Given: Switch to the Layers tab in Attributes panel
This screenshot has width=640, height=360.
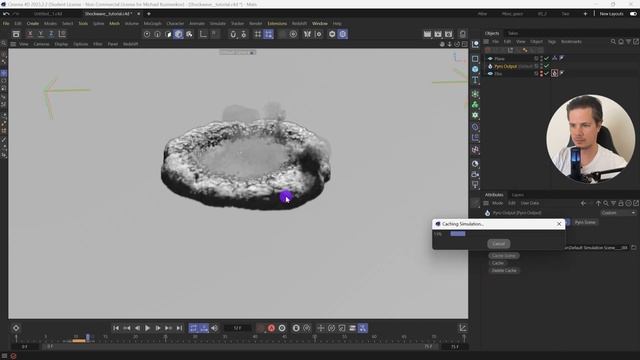Looking at the screenshot, I should 518,195.
